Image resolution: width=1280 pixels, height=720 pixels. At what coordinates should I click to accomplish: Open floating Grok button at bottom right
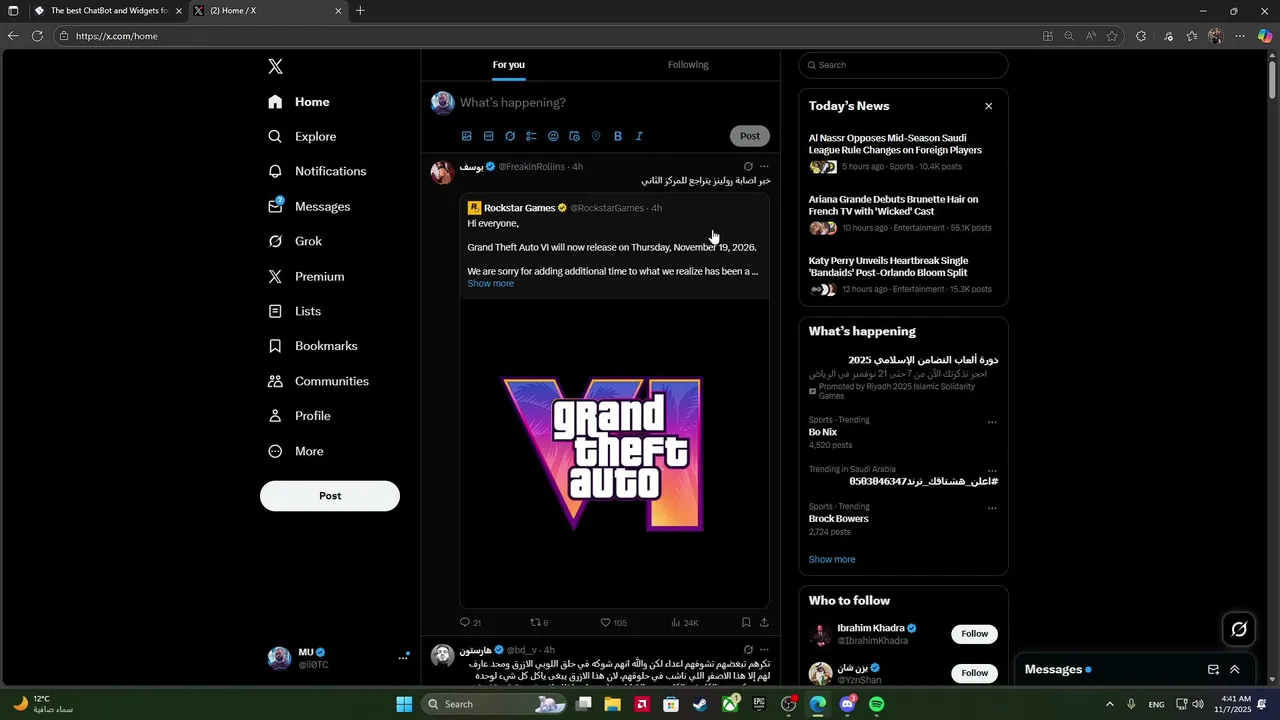1239,629
